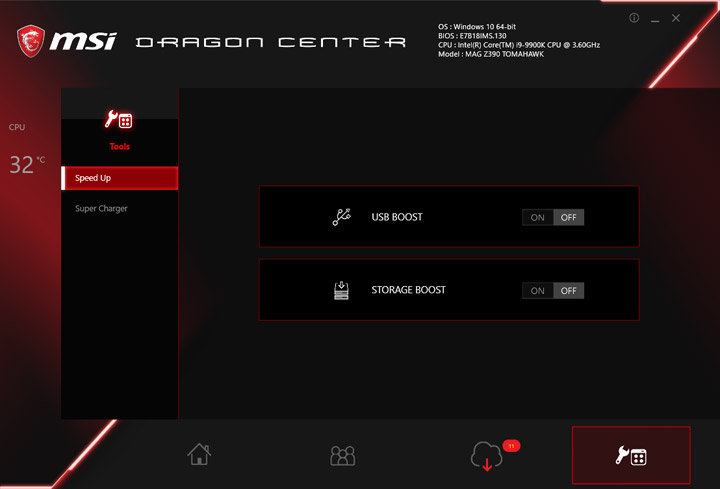Click the CPU label on left
The image size is (720, 489).
tap(17, 127)
